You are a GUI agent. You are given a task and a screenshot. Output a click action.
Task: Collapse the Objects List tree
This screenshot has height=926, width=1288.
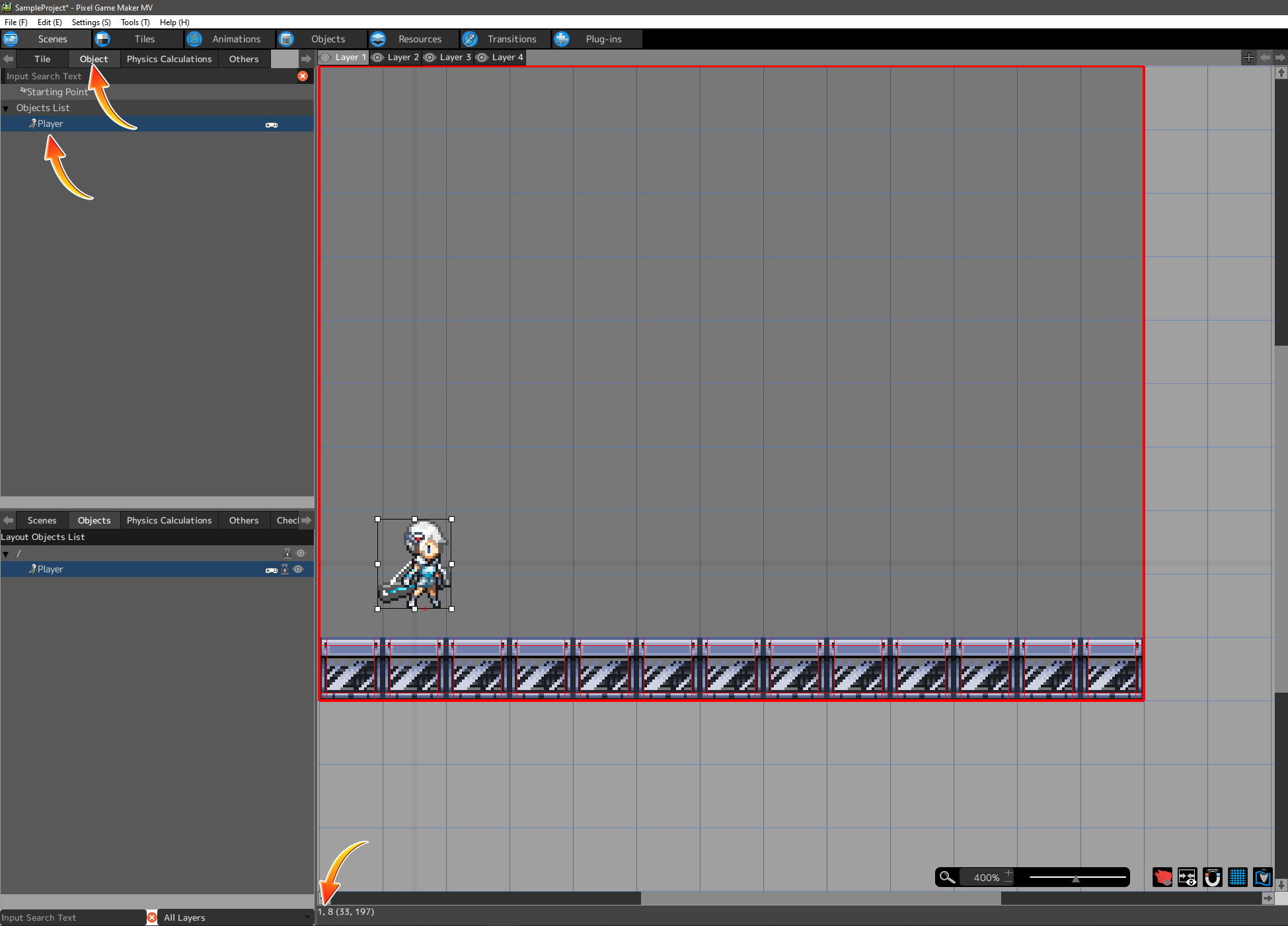pos(6,108)
